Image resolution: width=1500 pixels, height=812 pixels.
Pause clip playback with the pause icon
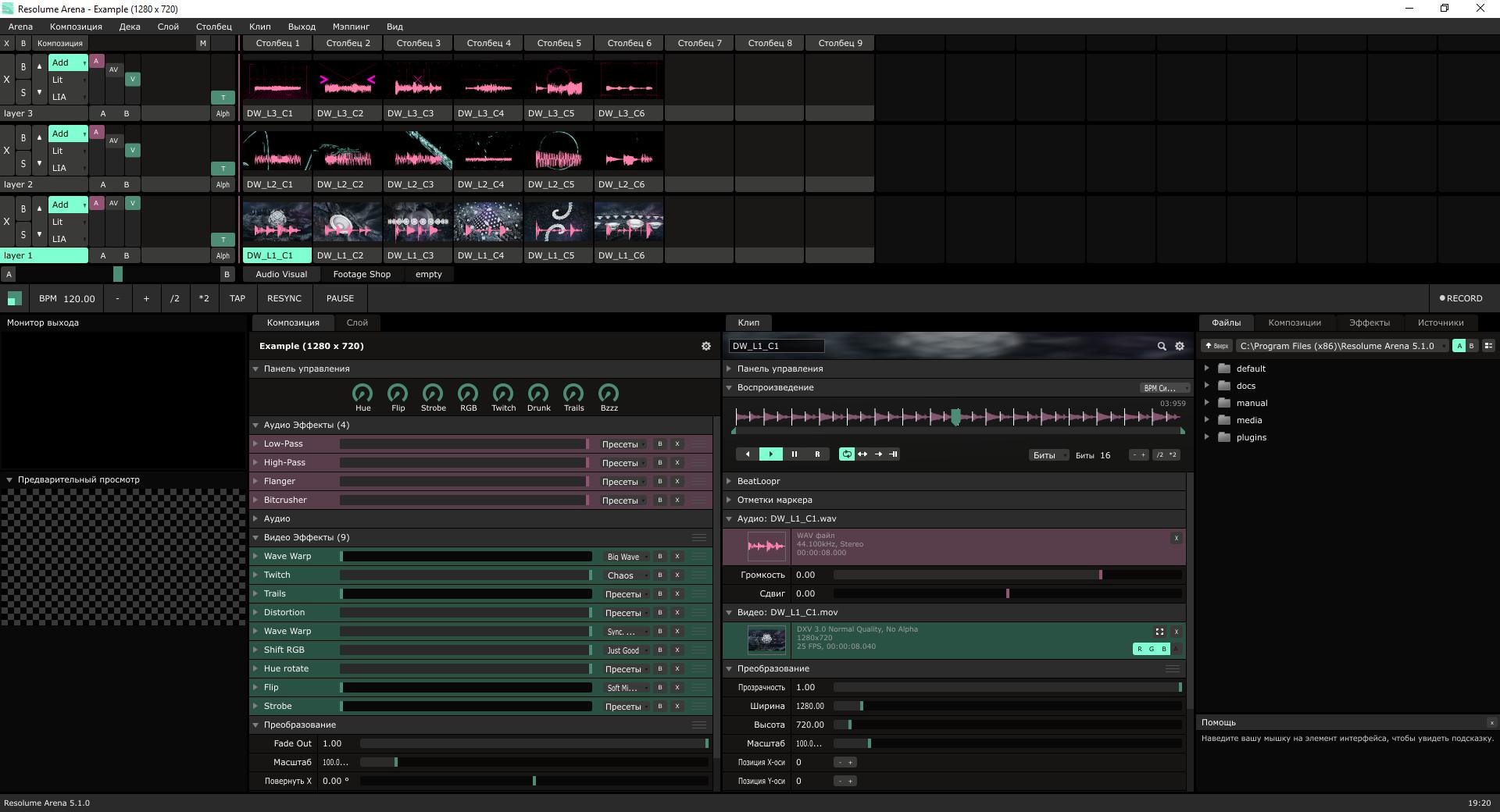point(794,454)
